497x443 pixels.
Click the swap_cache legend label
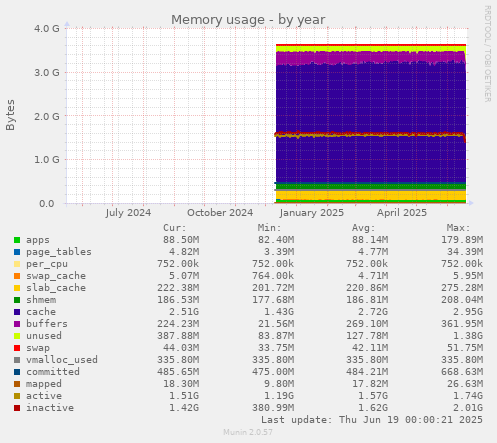pyautogui.click(x=56, y=276)
